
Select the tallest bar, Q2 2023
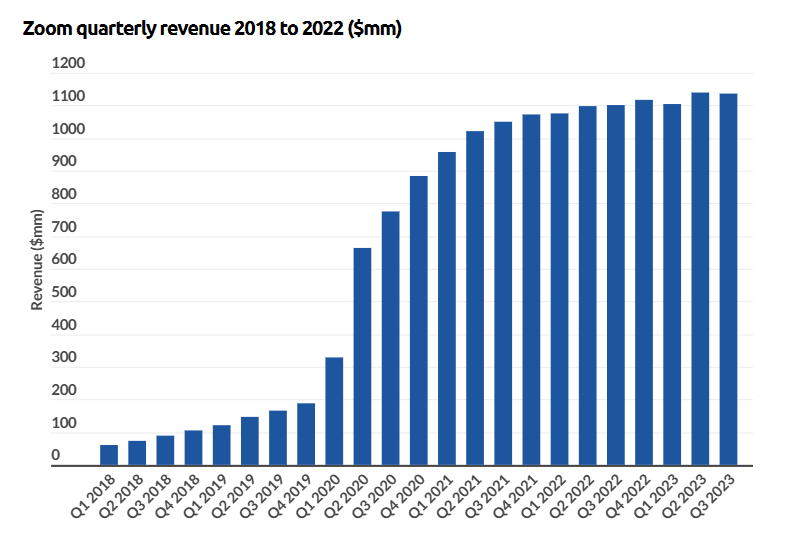tap(700, 279)
